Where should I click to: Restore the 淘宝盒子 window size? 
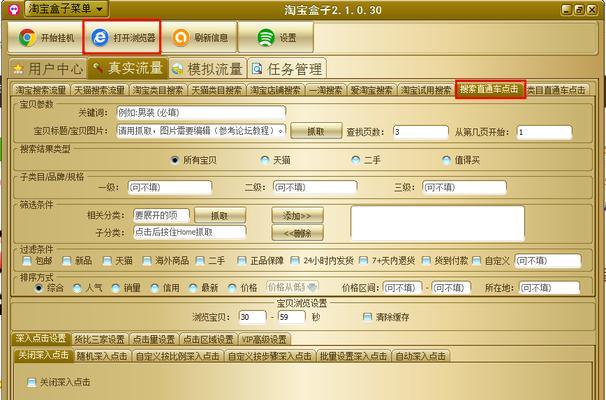[579, 9]
